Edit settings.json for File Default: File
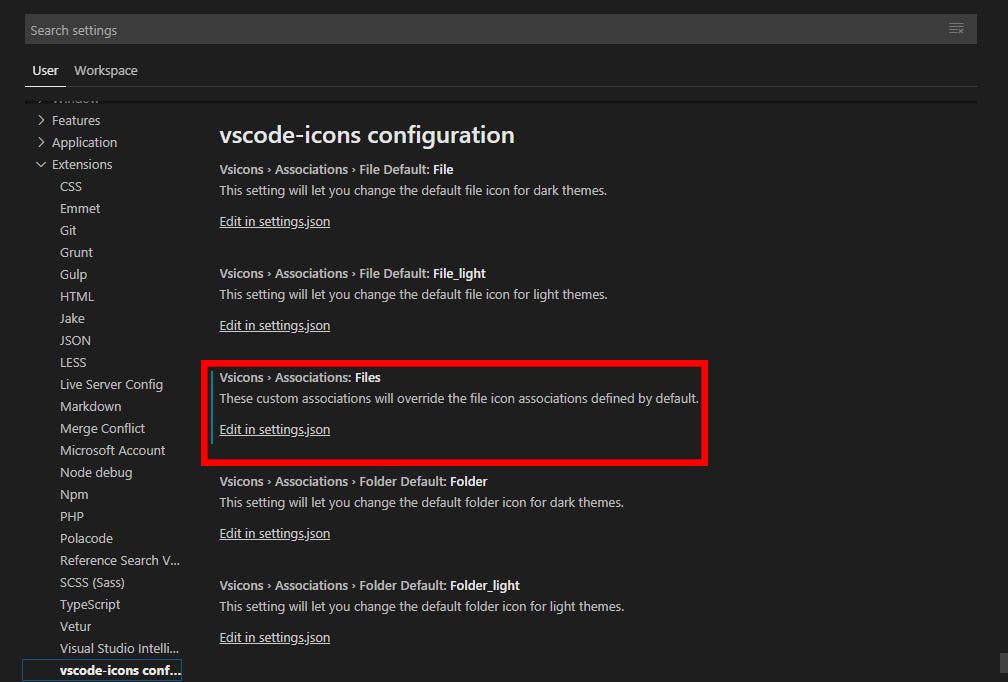1008x682 pixels. coord(274,221)
